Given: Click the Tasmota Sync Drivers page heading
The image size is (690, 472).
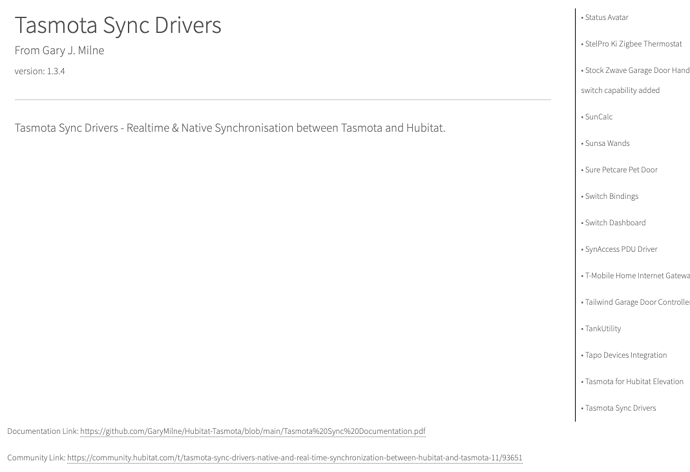Looking at the screenshot, I should [x=118, y=25].
